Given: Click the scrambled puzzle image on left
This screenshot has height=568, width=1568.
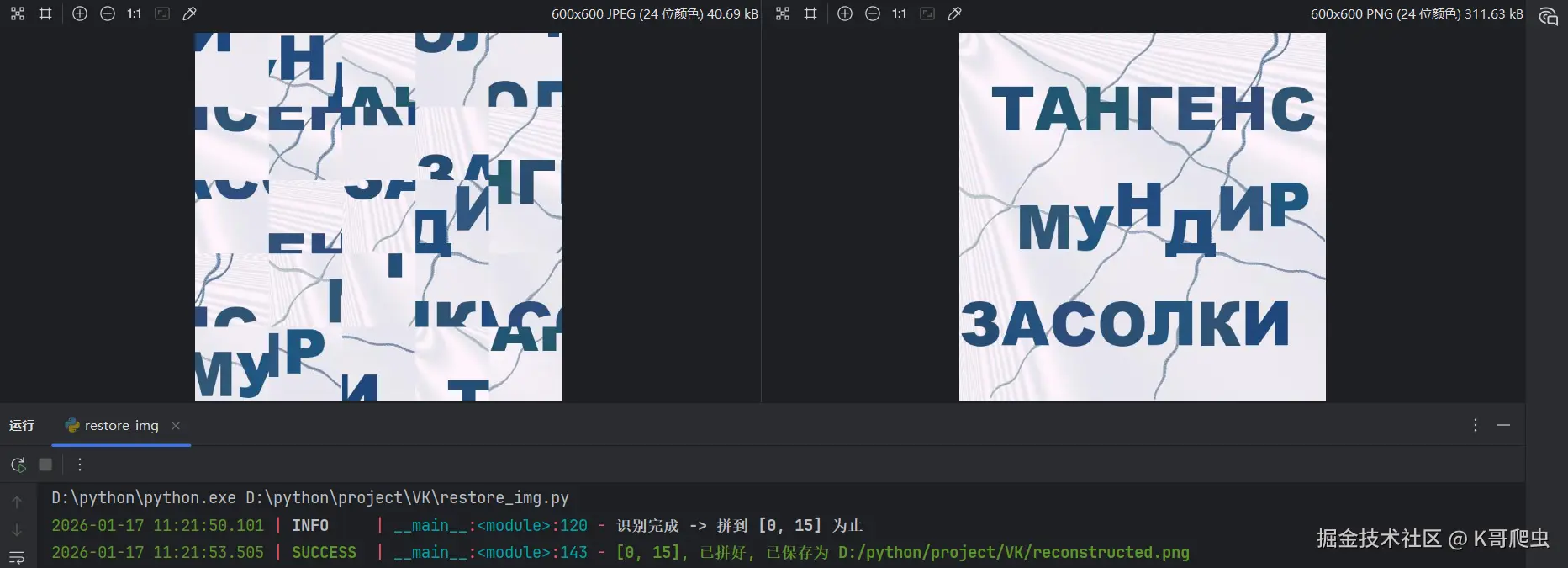Looking at the screenshot, I should click(x=378, y=216).
